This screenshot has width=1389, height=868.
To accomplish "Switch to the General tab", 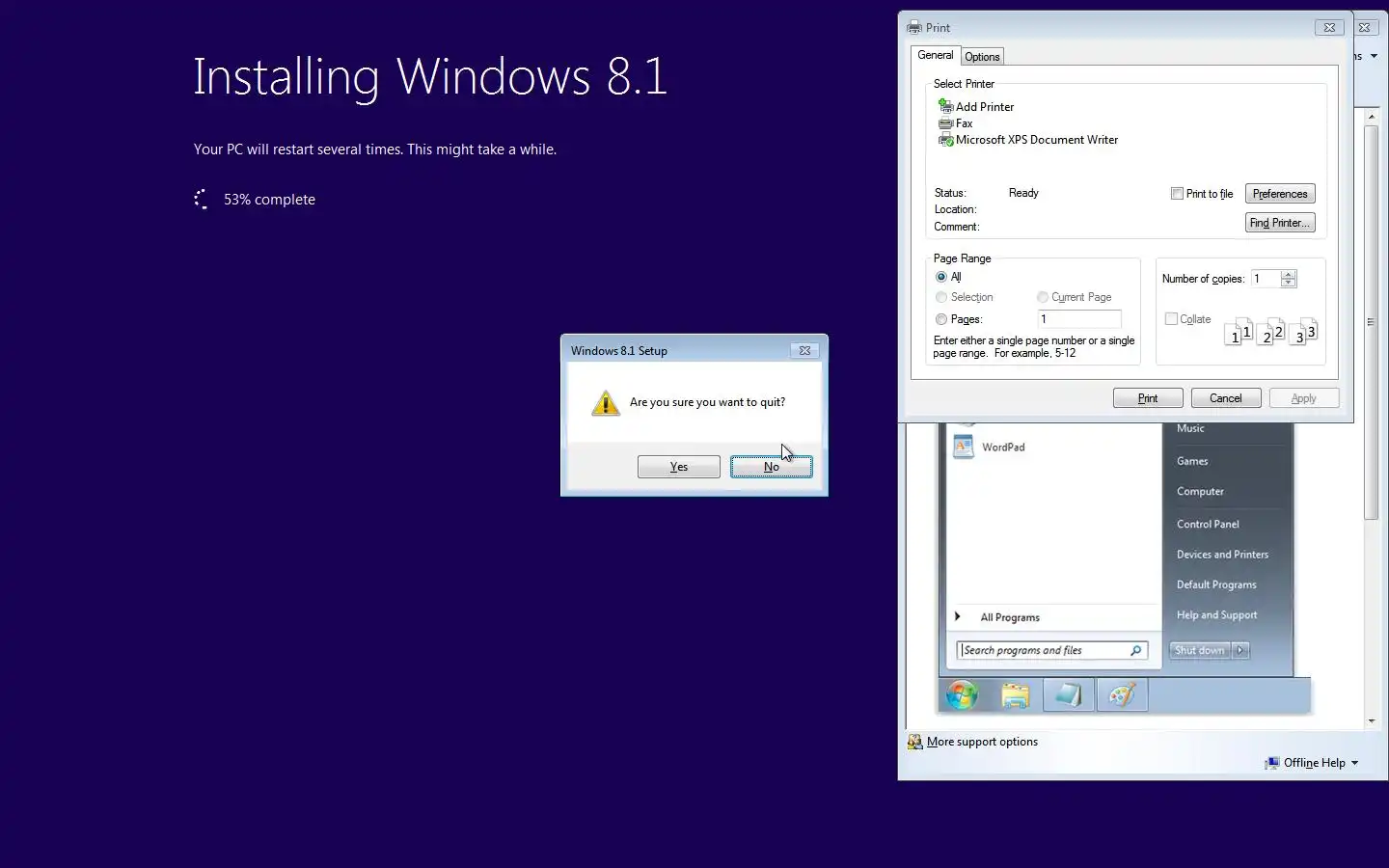I will pyautogui.click(x=935, y=55).
